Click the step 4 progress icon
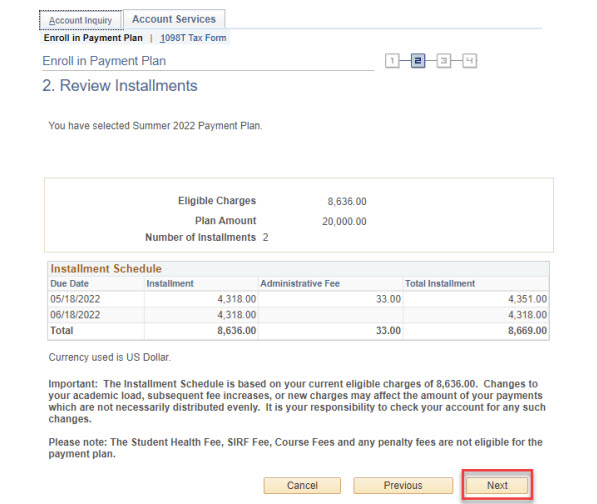Viewport: 597px width, 504px height. pyautogui.click(x=469, y=61)
